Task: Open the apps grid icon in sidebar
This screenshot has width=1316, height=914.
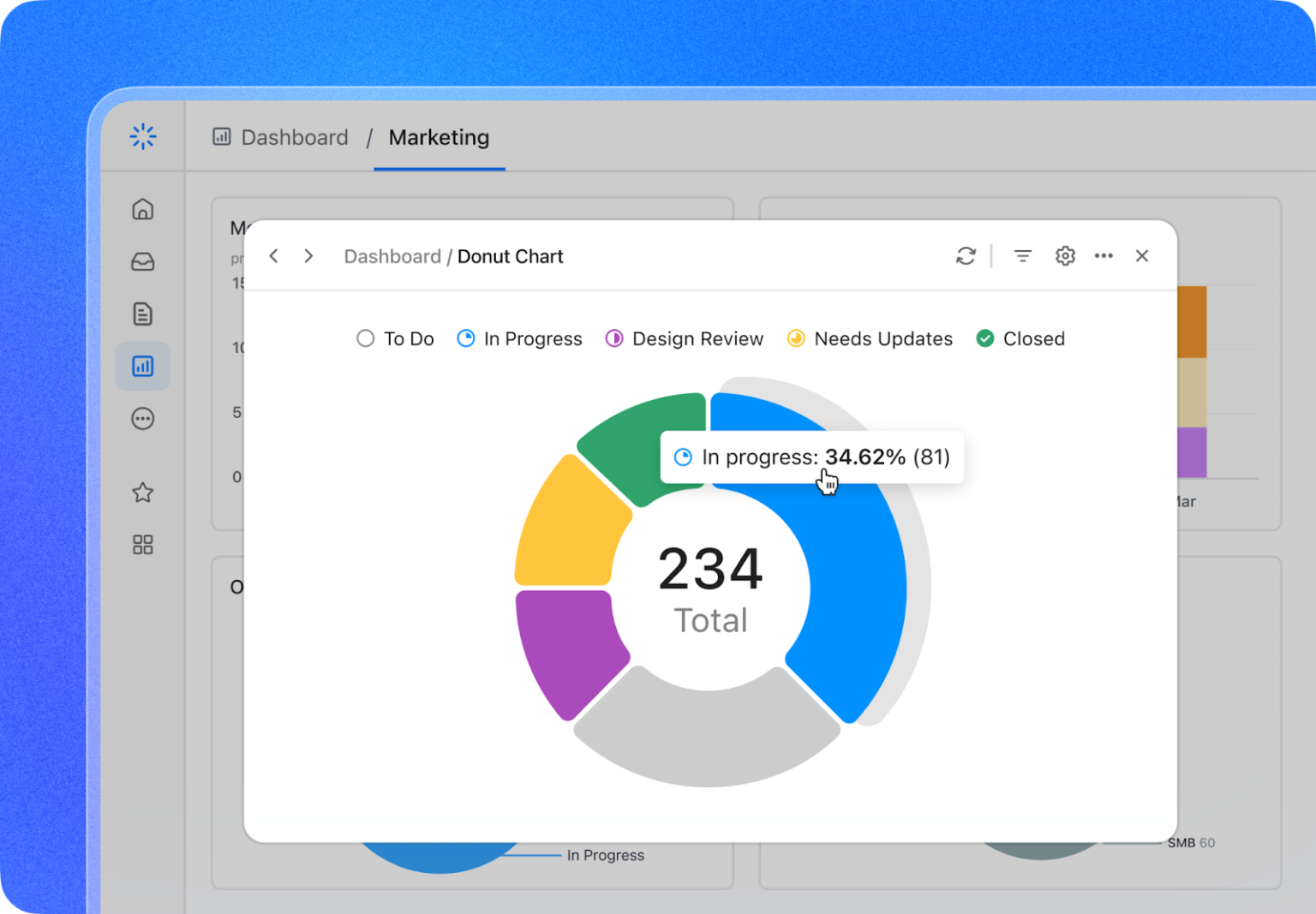Action: pos(142,544)
